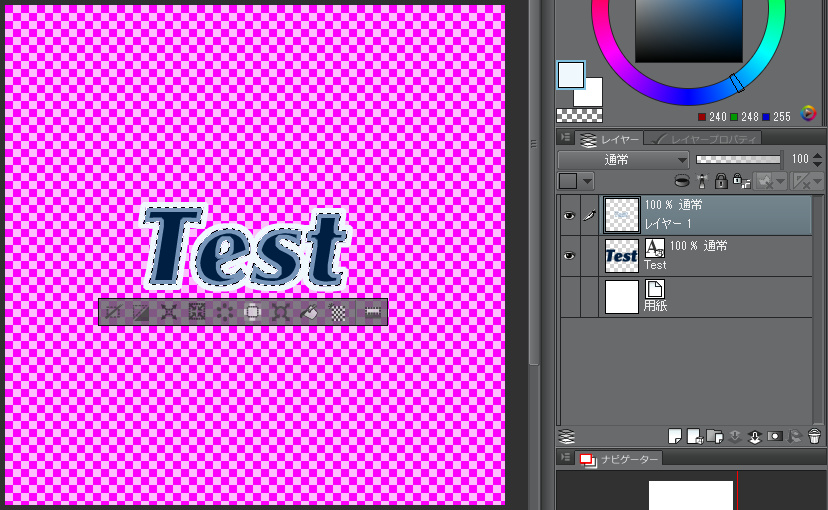Screen dimensions: 828x510
Task: Toggle ruler display range button
Action: (802, 182)
